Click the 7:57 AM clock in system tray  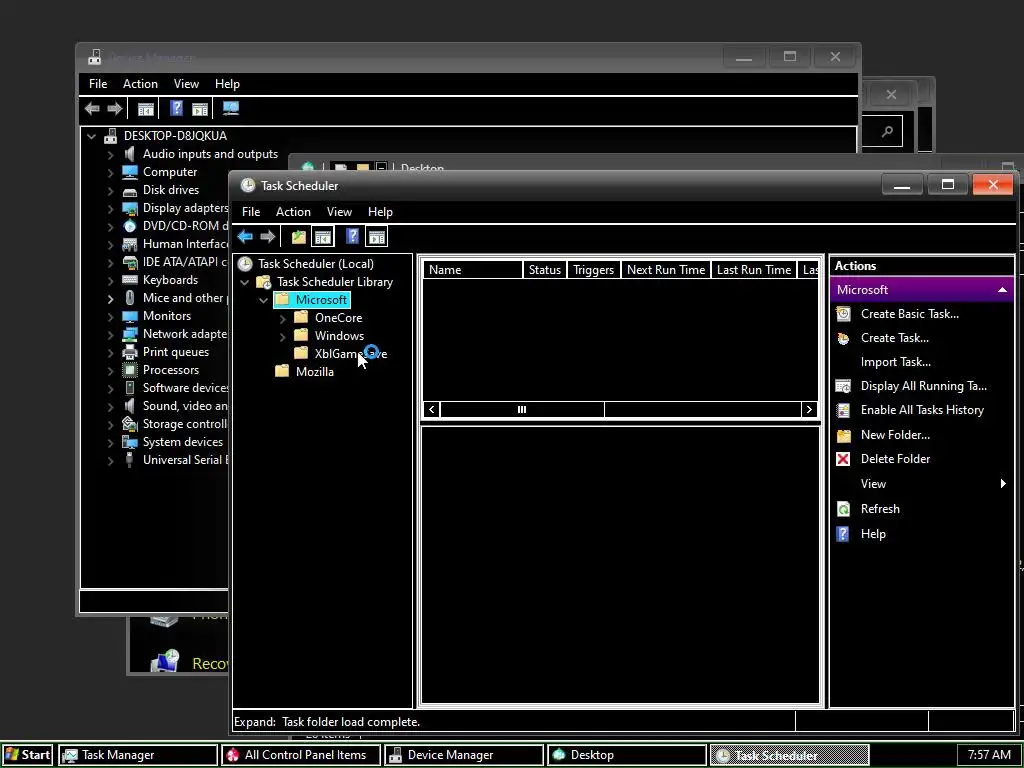click(989, 755)
